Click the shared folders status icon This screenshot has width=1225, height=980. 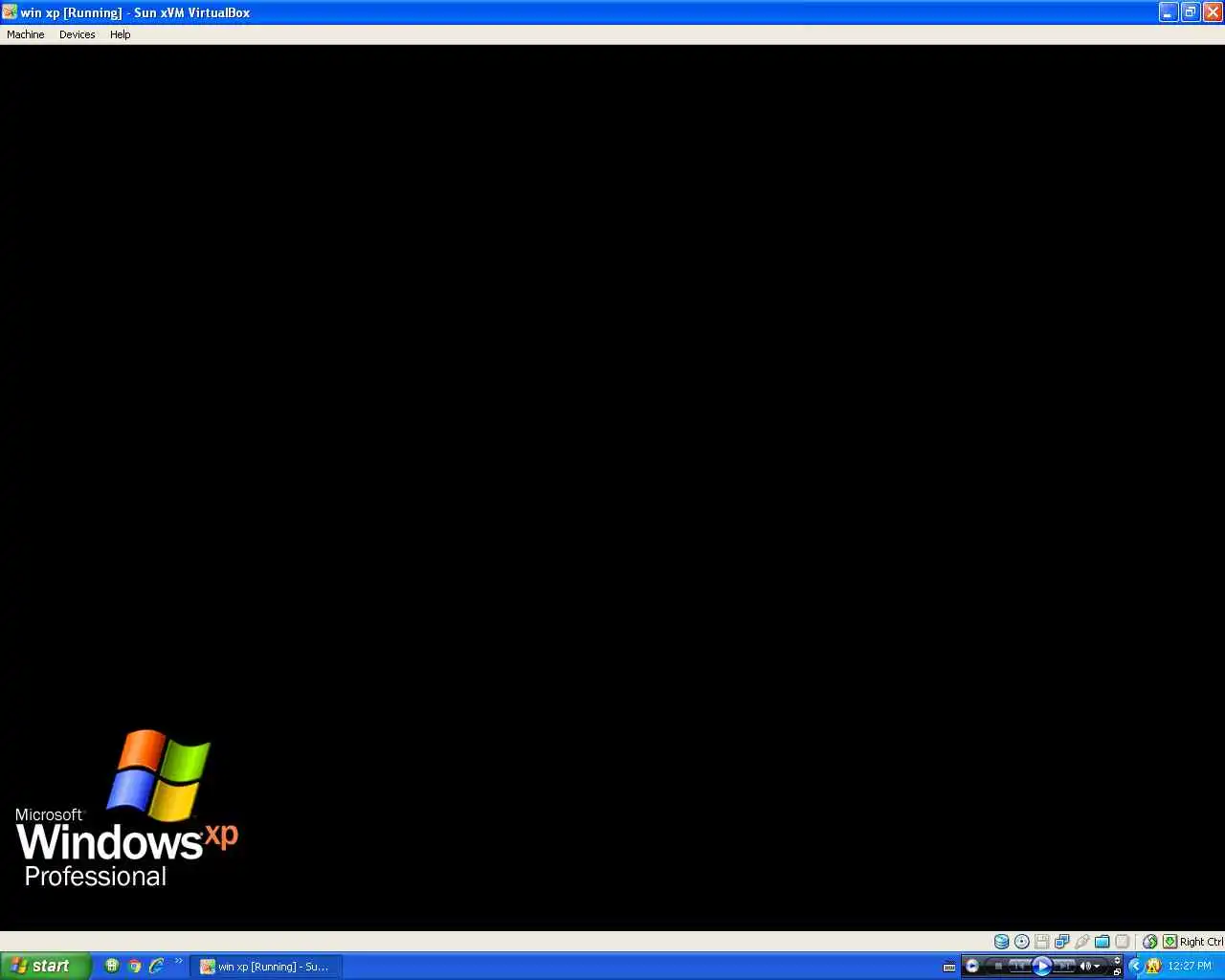1102,942
